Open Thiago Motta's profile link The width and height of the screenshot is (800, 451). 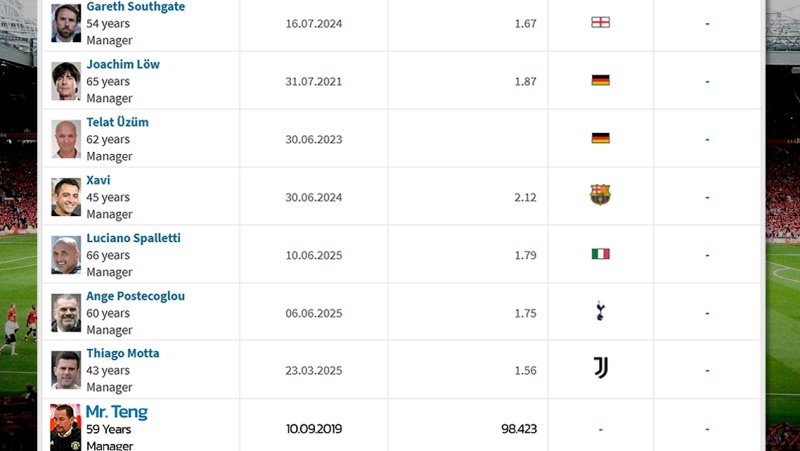click(122, 353)
